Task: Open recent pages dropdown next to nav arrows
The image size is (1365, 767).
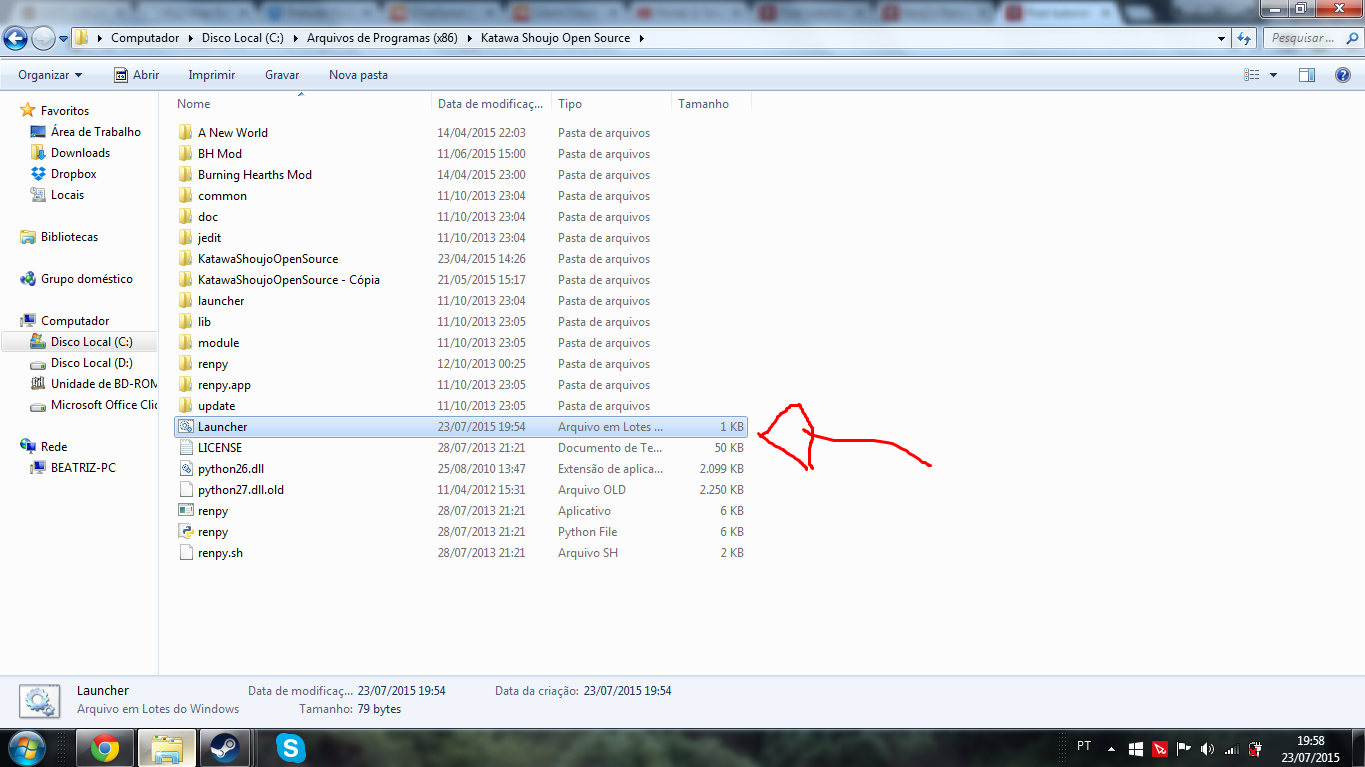Action: pos(64,38)
